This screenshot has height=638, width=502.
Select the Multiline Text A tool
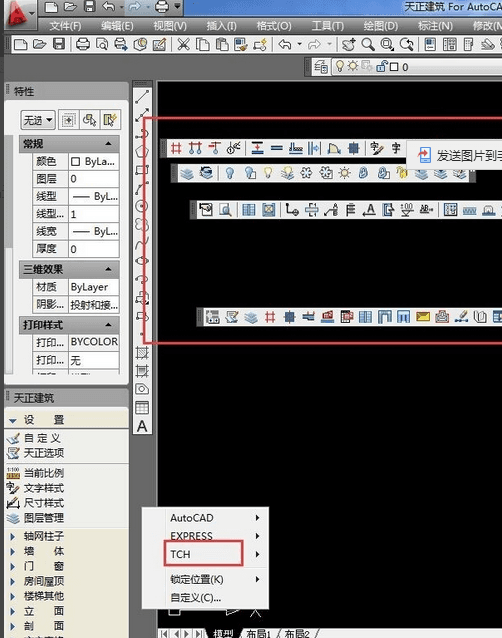pos(142,426)
